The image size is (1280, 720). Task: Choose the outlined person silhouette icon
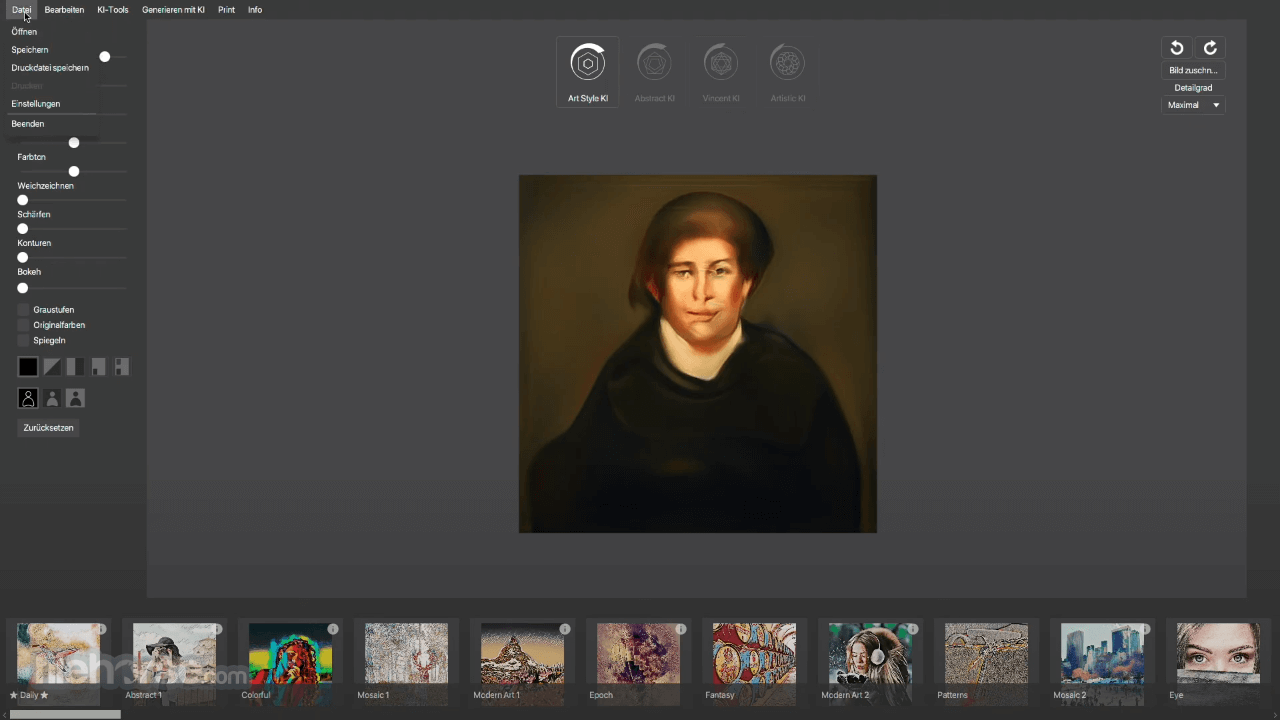[x=28, y=398]
